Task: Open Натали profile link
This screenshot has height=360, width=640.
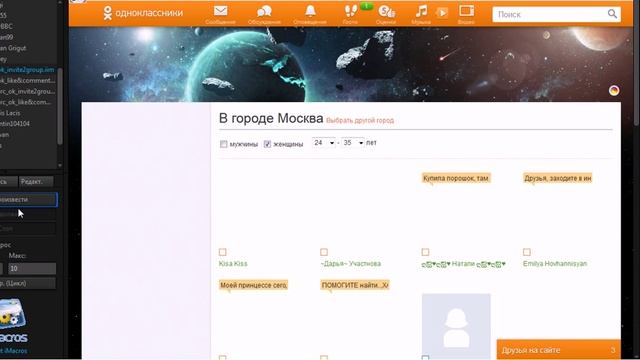Action: (x=464, y=264)
